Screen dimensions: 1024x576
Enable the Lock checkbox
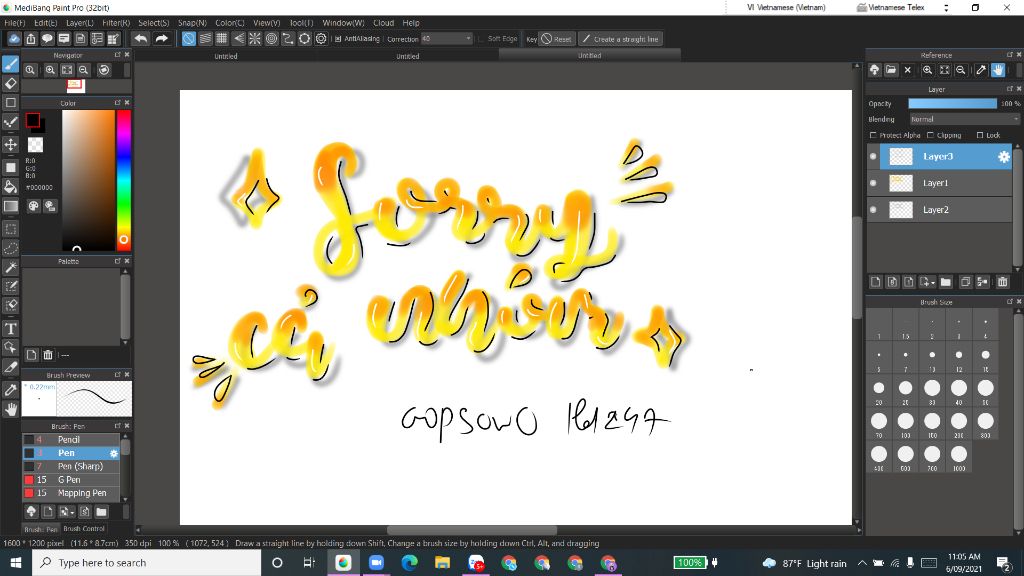[980, 135]
